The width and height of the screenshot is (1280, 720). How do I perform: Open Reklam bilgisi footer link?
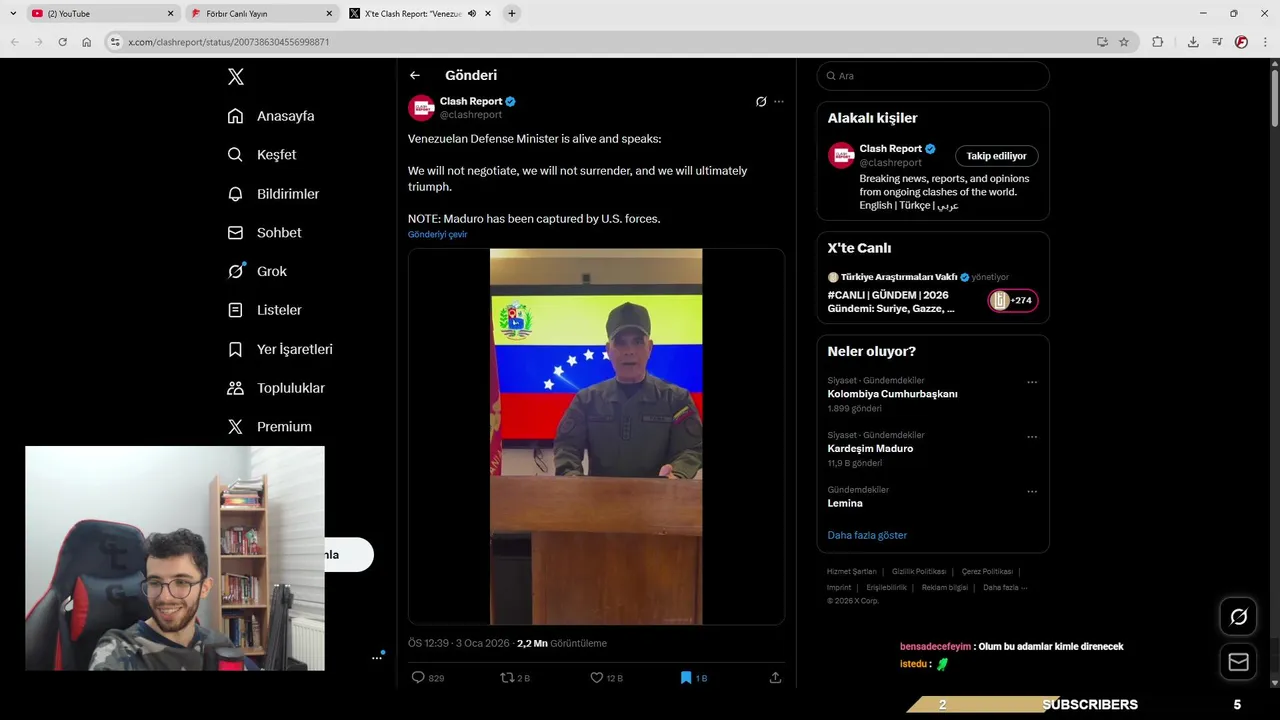[x=945, y=588]
